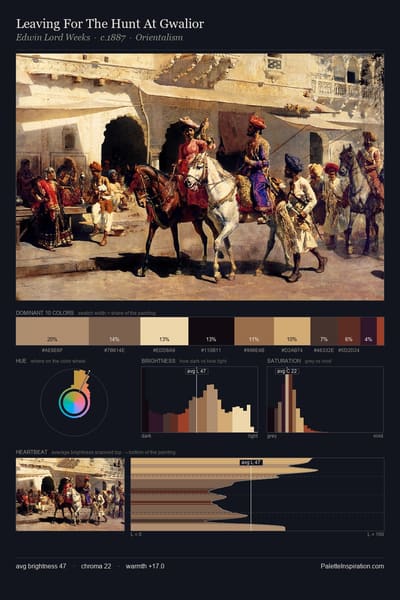Click the title Leaving For The Hunt At Gwalior
Image resolution: width=400 pixels, height=600 pixels.
click(110, 24)
